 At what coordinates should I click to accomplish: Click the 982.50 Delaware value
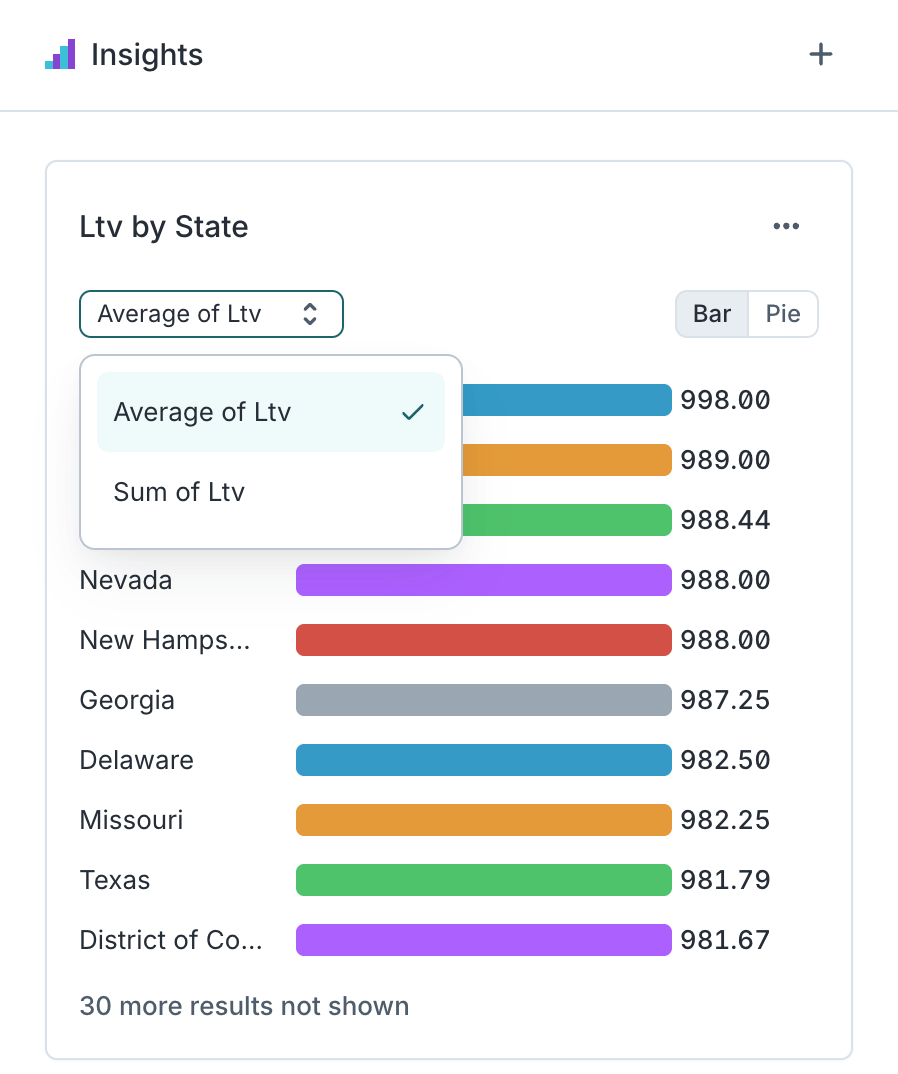point(725,760)
